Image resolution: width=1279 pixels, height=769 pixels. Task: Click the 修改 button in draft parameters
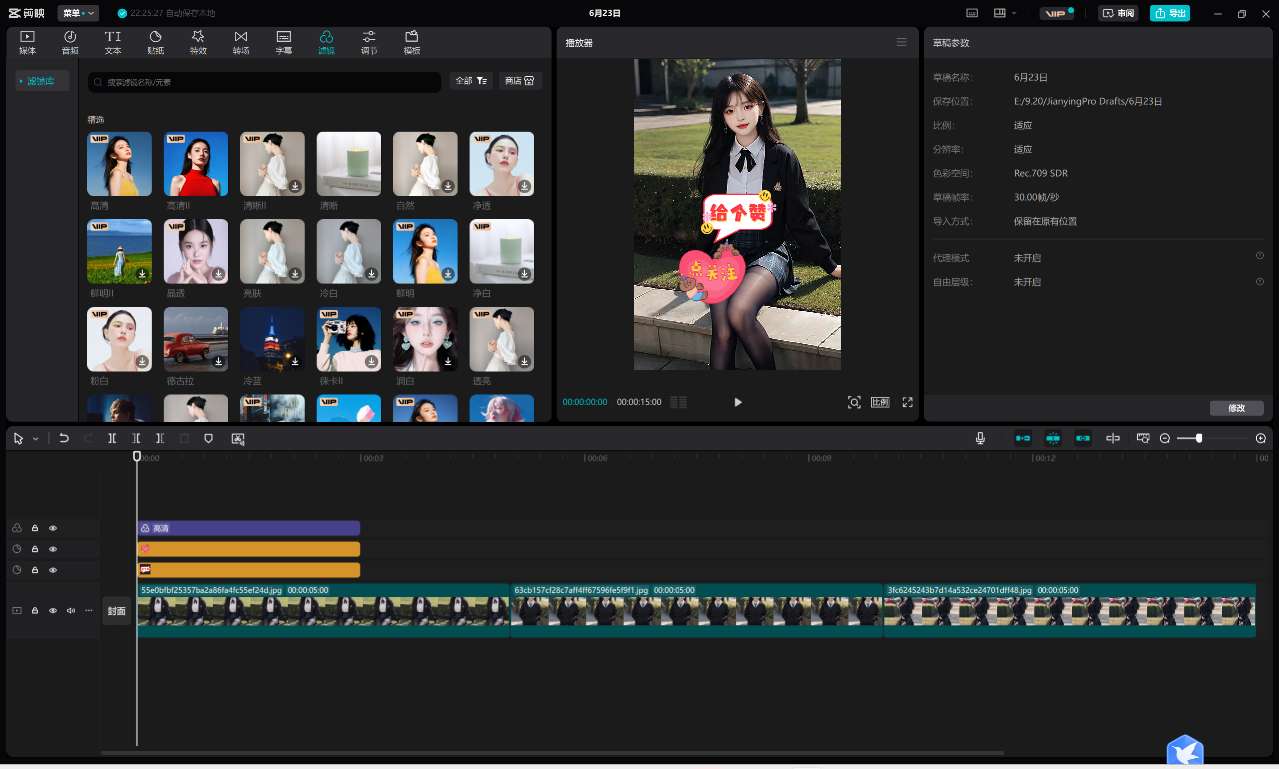coord(1236,408)
